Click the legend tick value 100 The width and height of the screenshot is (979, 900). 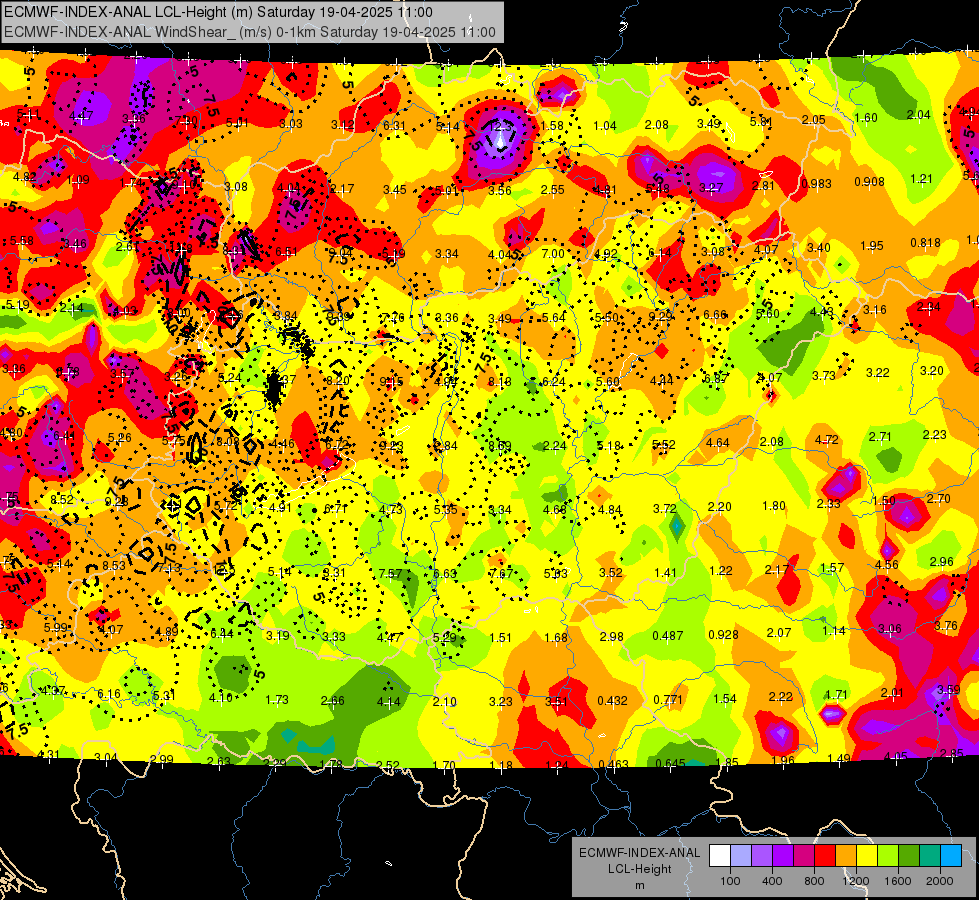[730, 881]
